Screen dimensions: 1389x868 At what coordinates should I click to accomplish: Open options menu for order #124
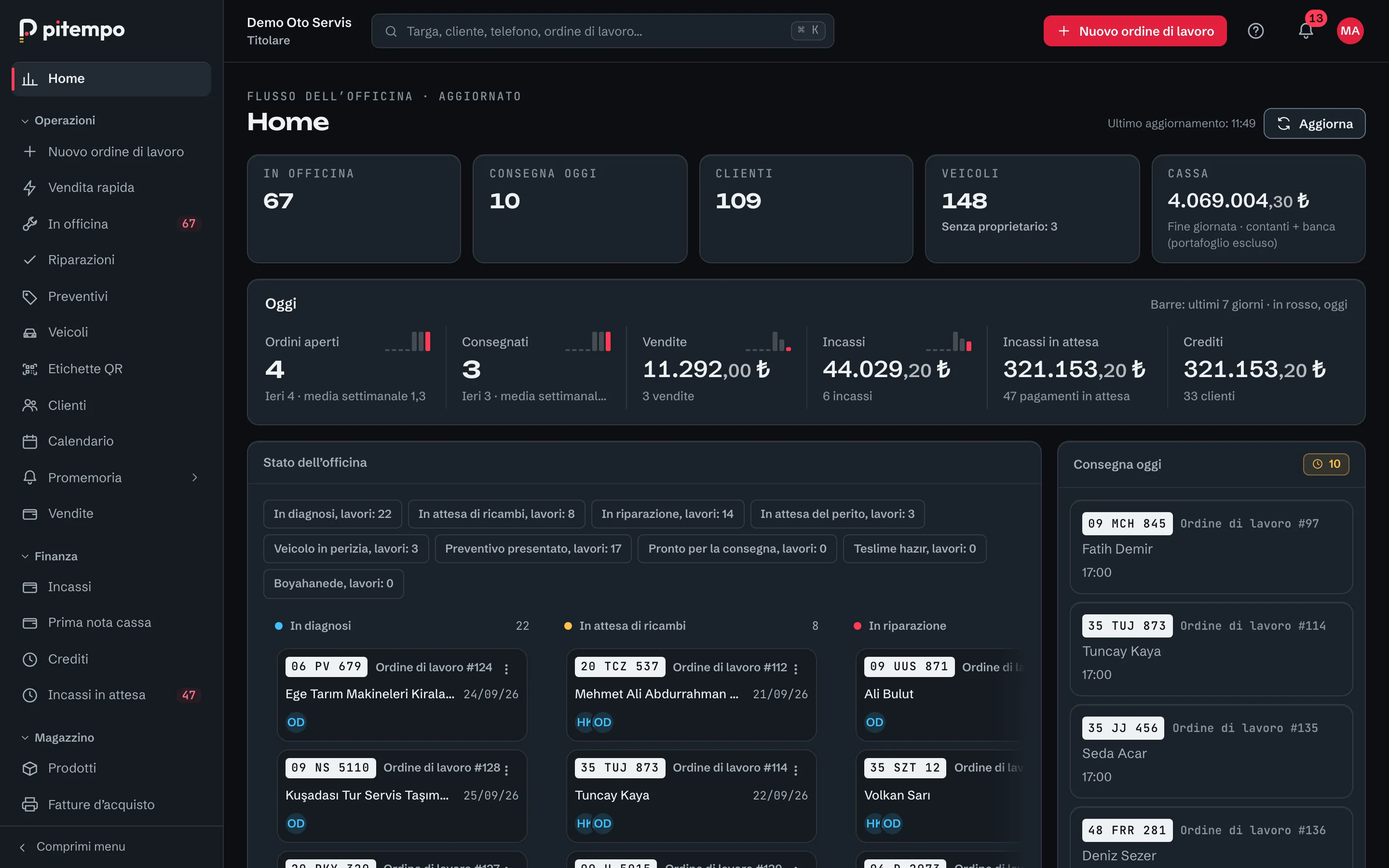pos(506,668)
